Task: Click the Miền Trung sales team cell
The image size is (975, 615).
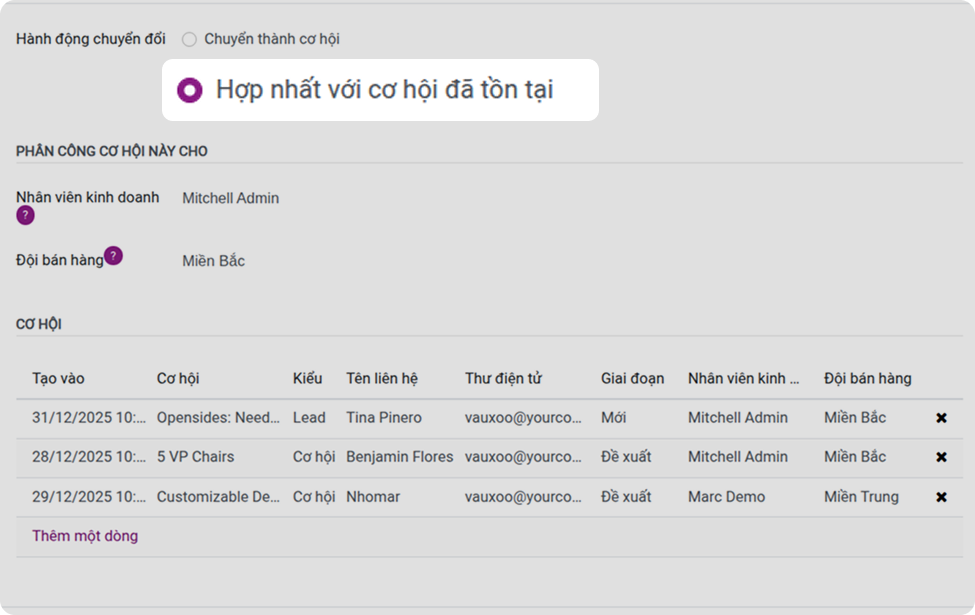Action: [x=861, y=497]
